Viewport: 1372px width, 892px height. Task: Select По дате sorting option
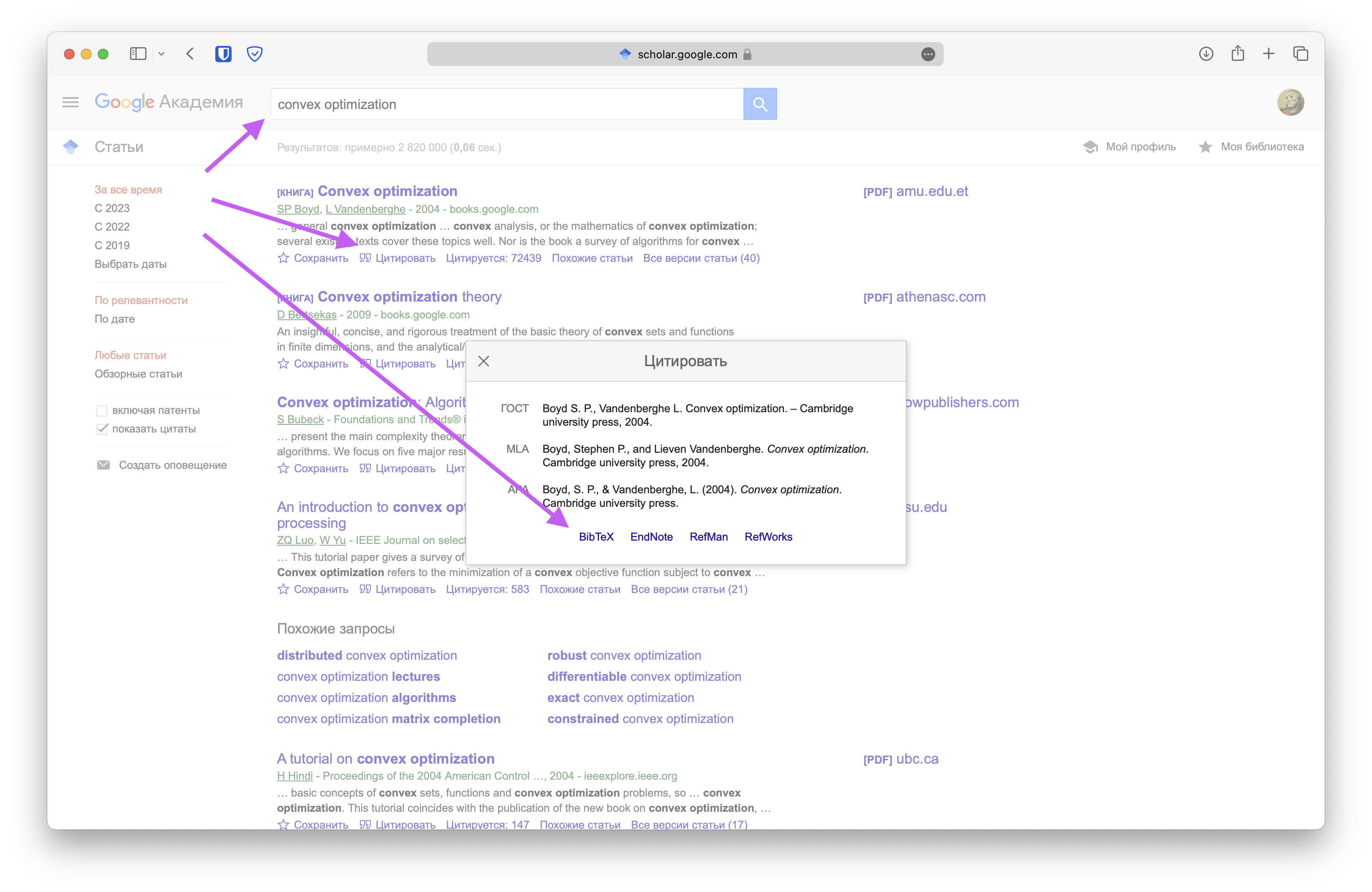click(x=115, y=319)
